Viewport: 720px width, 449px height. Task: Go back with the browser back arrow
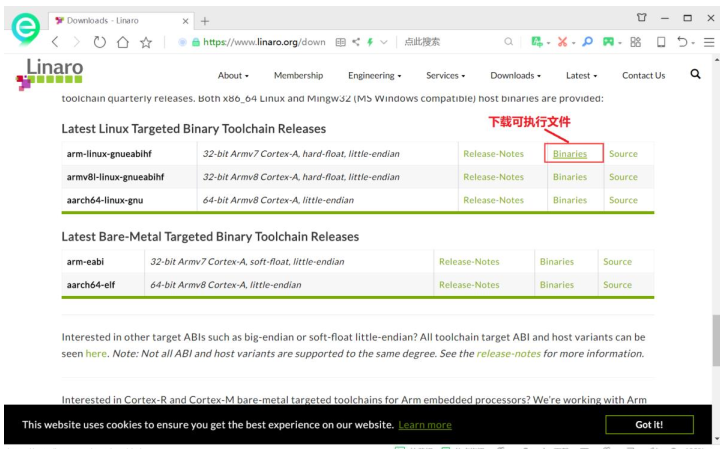coord(55,42)
